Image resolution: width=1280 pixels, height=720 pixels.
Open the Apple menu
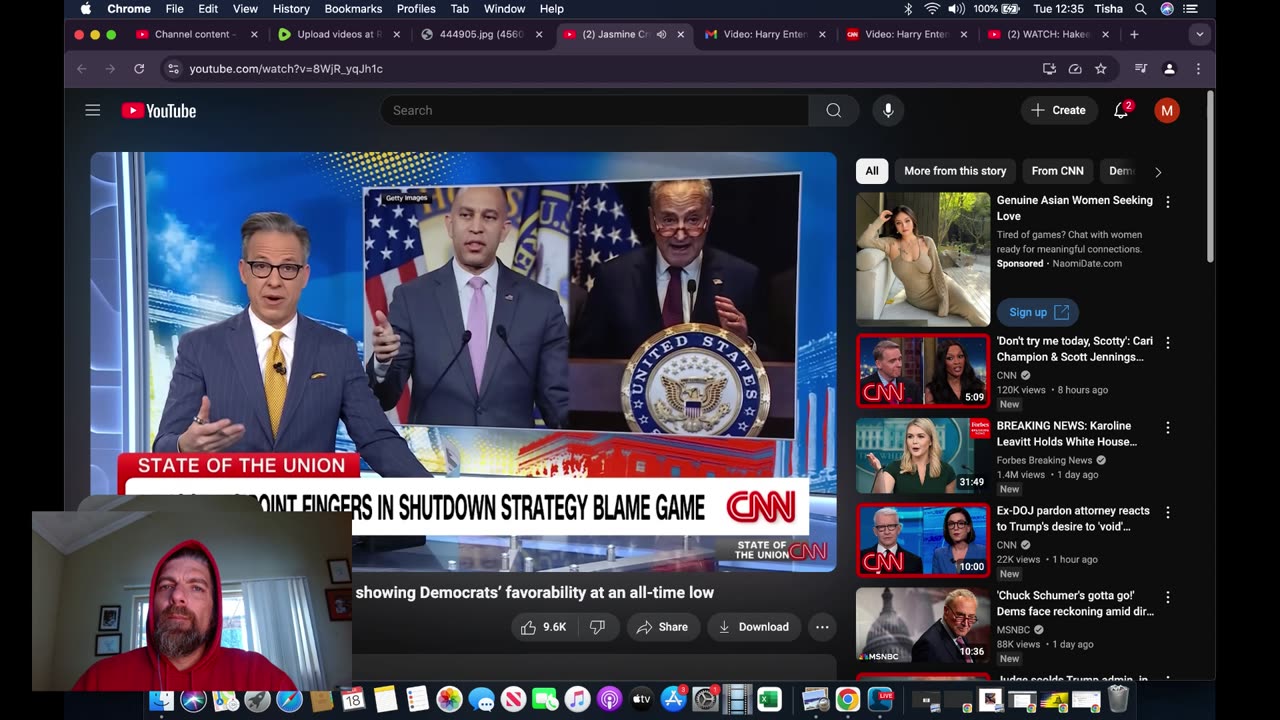pyautogui.click(x=86, y=9)
